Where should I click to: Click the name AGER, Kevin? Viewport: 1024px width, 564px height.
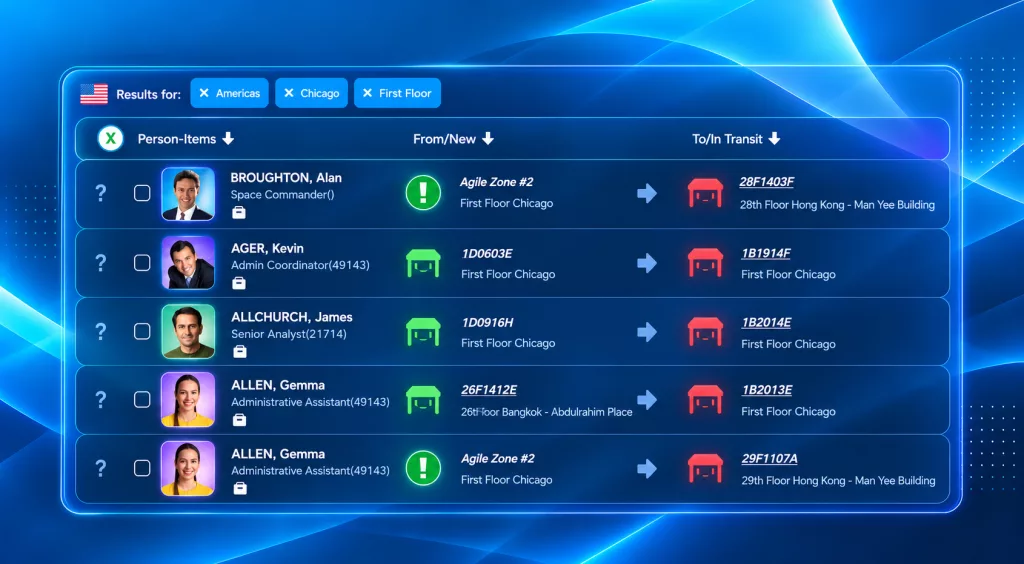[267, 249]
